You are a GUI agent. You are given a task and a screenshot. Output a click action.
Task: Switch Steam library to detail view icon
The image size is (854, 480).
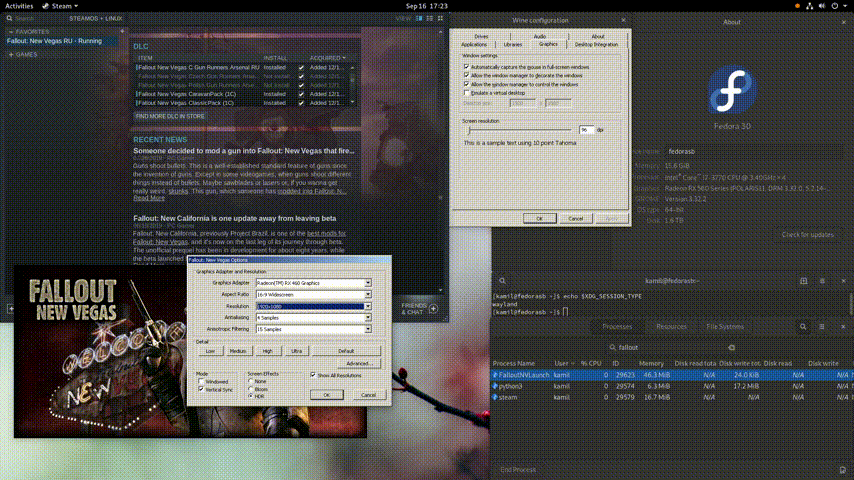click(x=419, y=19)
